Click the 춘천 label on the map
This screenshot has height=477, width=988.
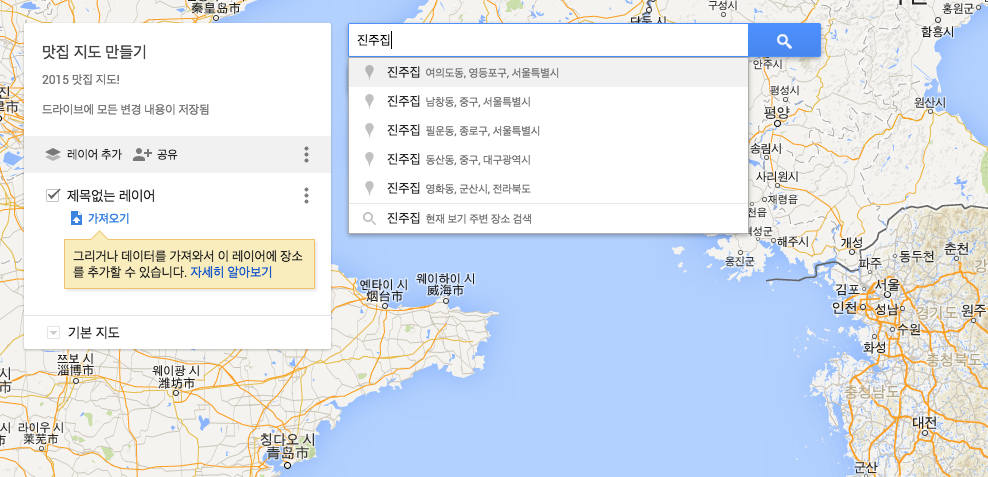(x=957, y=248)
